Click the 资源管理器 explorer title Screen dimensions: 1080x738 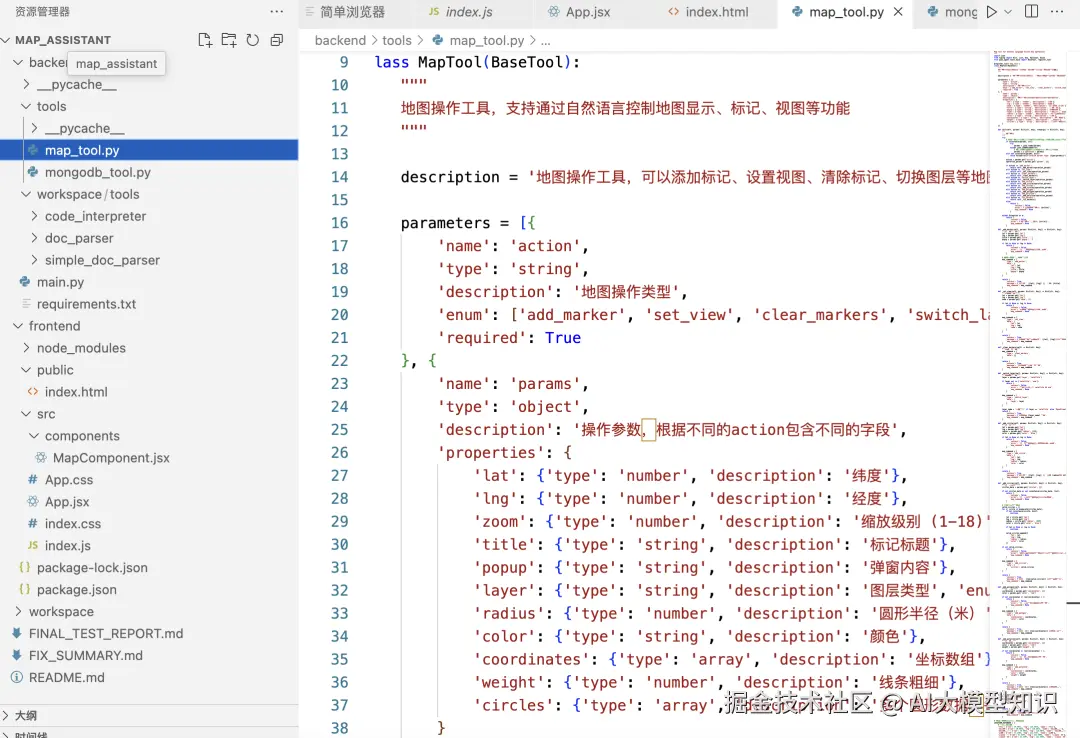click(42, 12)
